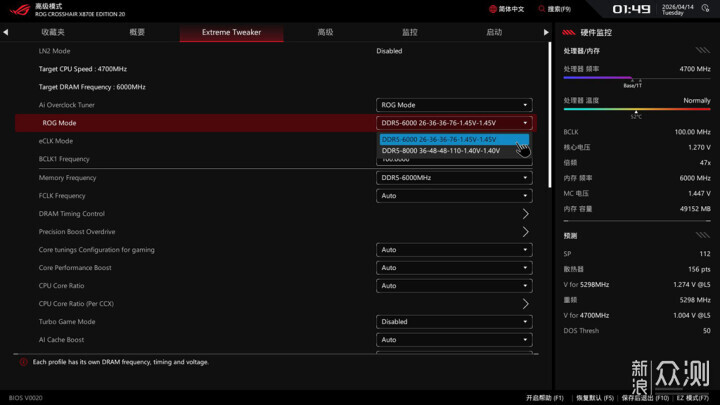720x405 pixels.
Task: Click the settings list vertical scrollbar
Action: tap(550, 115)
